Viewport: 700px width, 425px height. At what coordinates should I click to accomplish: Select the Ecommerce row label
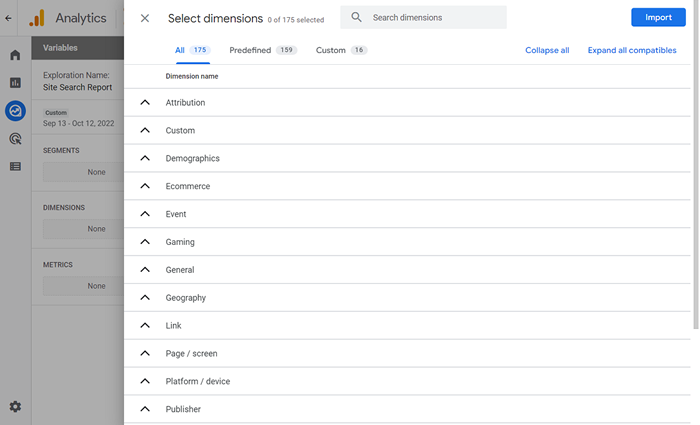click(188, 186)
